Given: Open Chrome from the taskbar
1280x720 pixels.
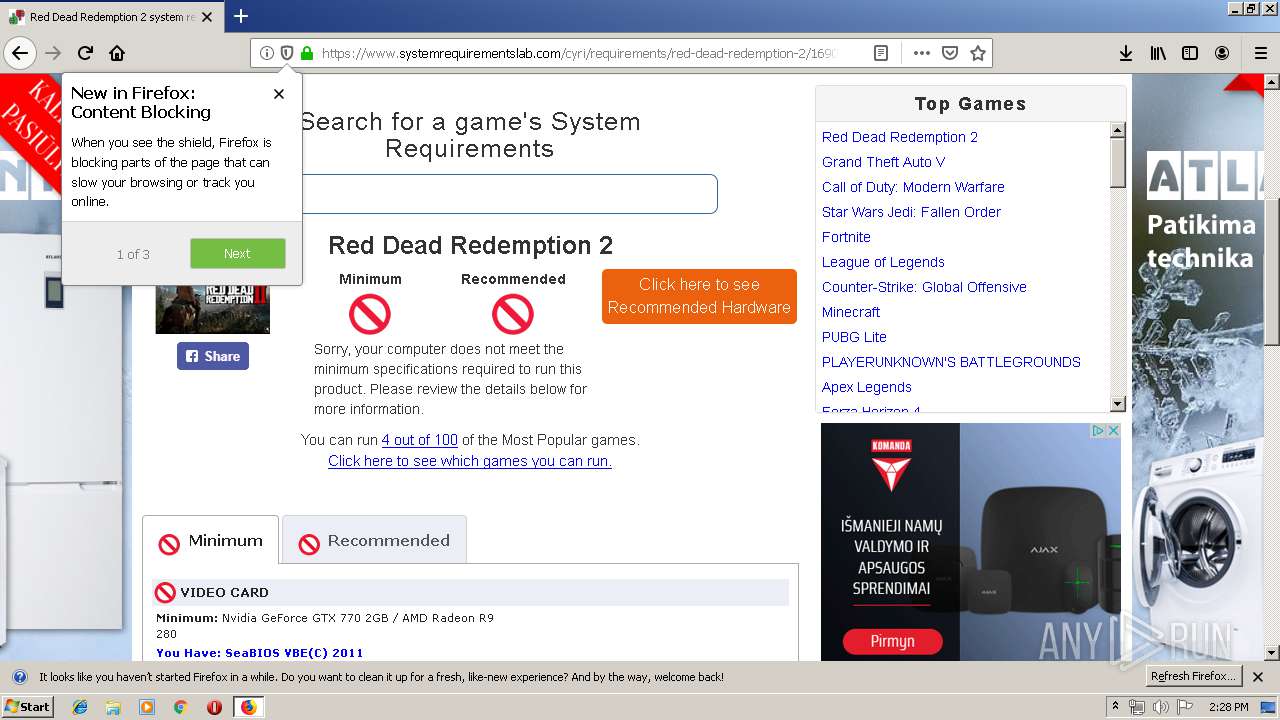Looking at the screenshot, I should pos(180,707).
